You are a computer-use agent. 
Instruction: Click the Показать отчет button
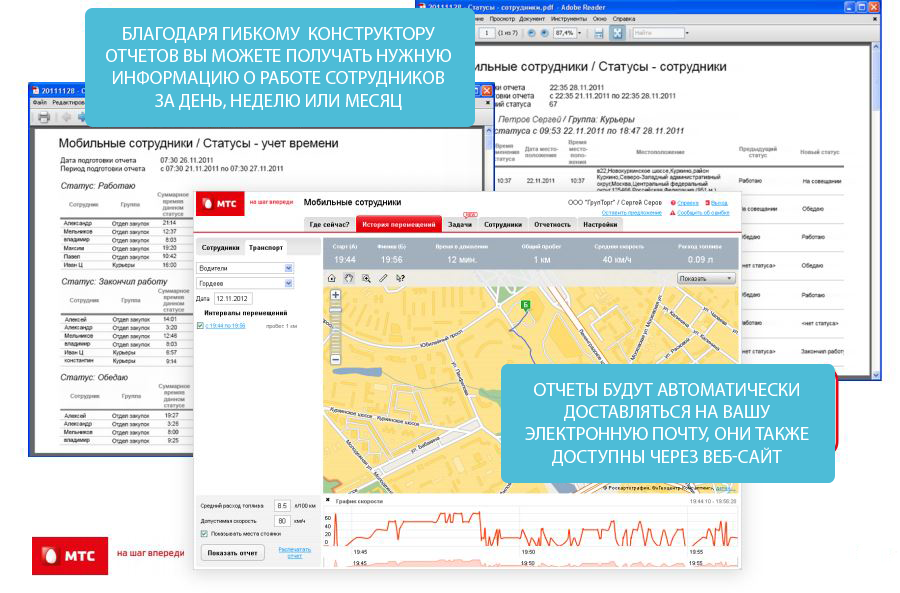click(x=232, y=553)
